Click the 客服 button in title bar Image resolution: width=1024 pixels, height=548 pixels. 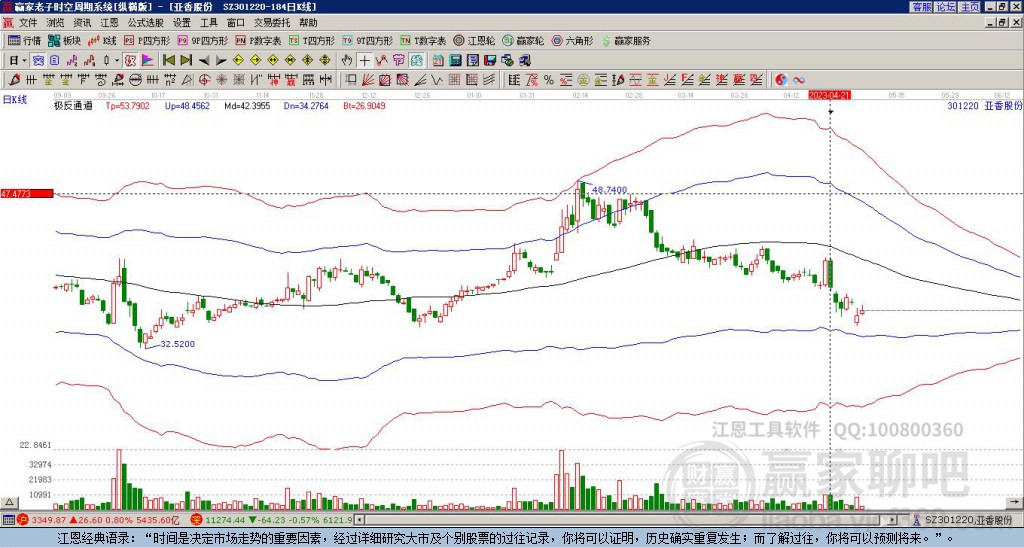click(x=921, y=7)
